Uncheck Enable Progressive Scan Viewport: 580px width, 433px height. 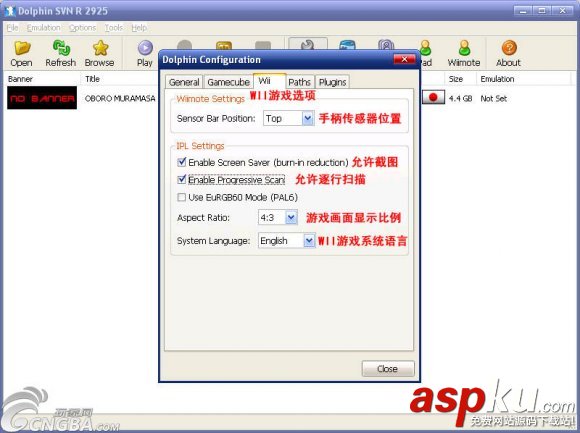182,179
